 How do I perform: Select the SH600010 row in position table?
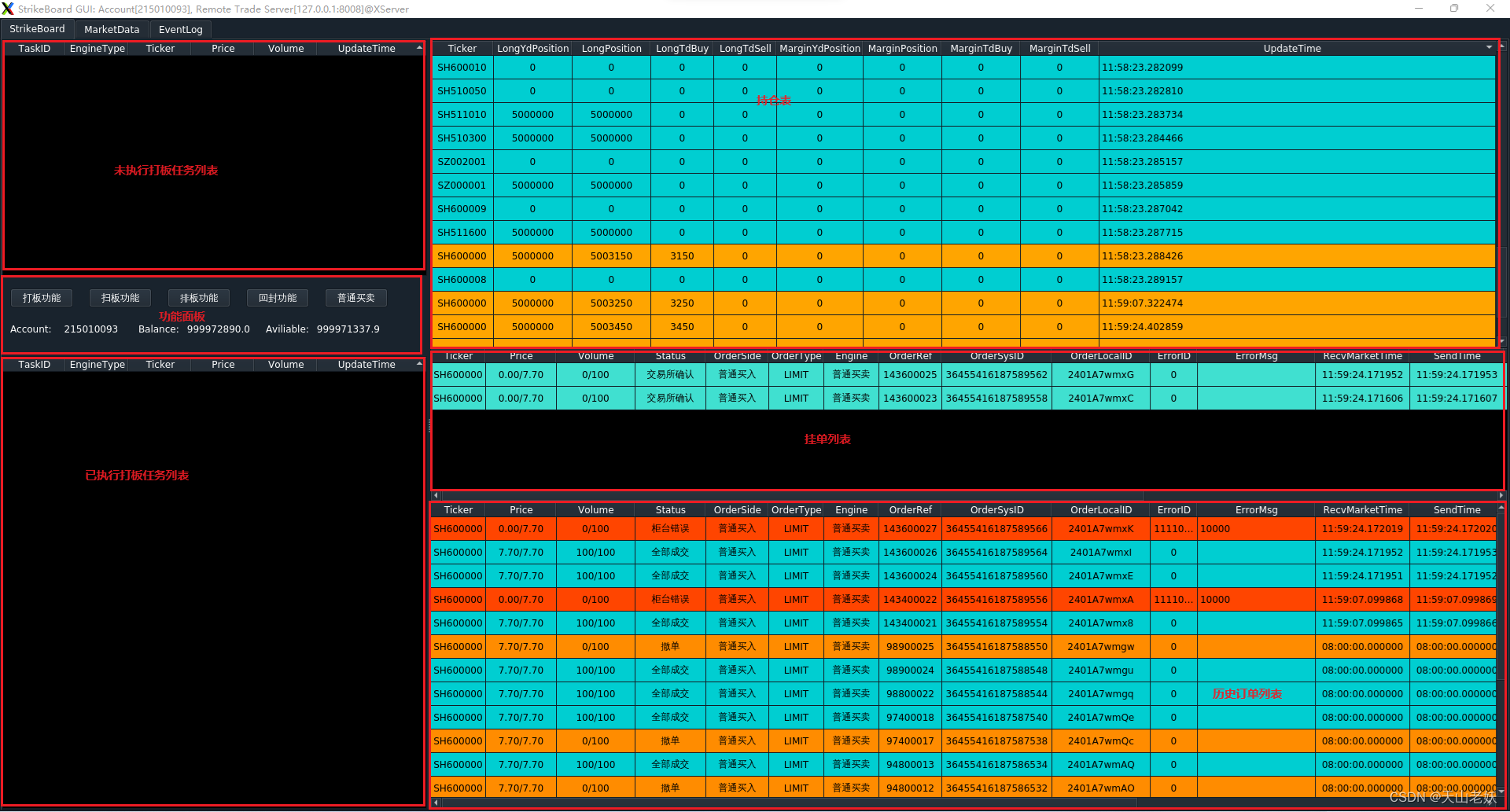click(x=963, y=68)
